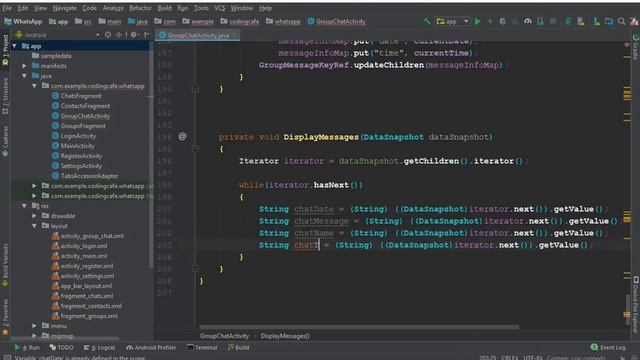
Task: Expand the manifests folder
Action: click(24, 66)
